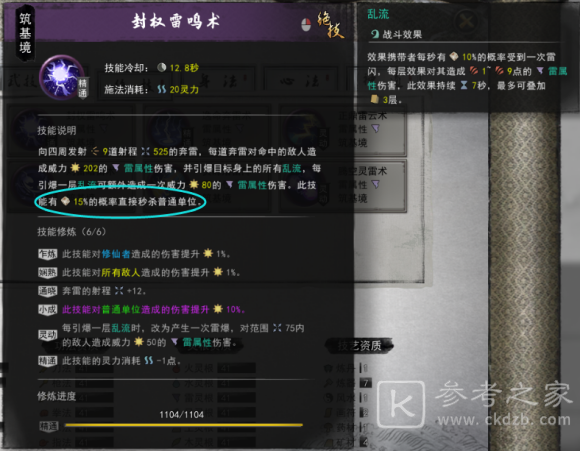This screenshot has width=580, height=451.
Task: Click the hourglass icon before 7秒
Action: 464,85
